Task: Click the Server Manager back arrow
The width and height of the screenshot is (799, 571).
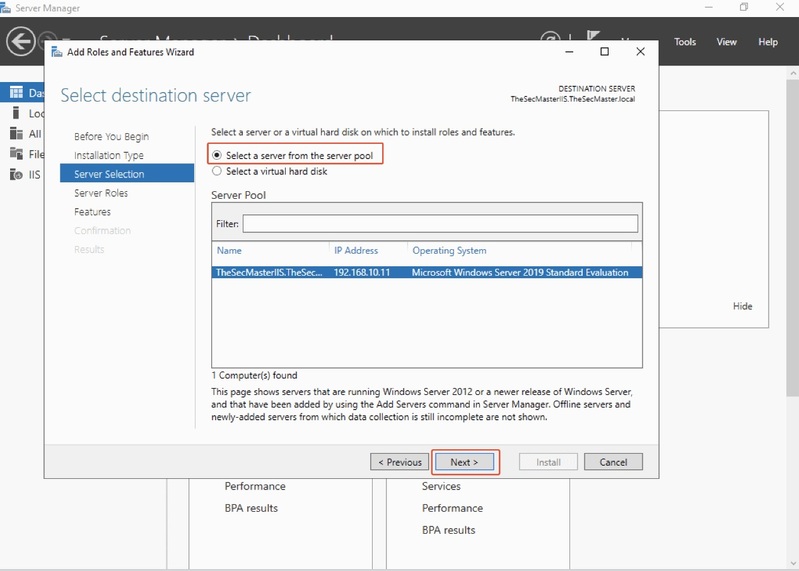Action: click(x=21, y=41)
